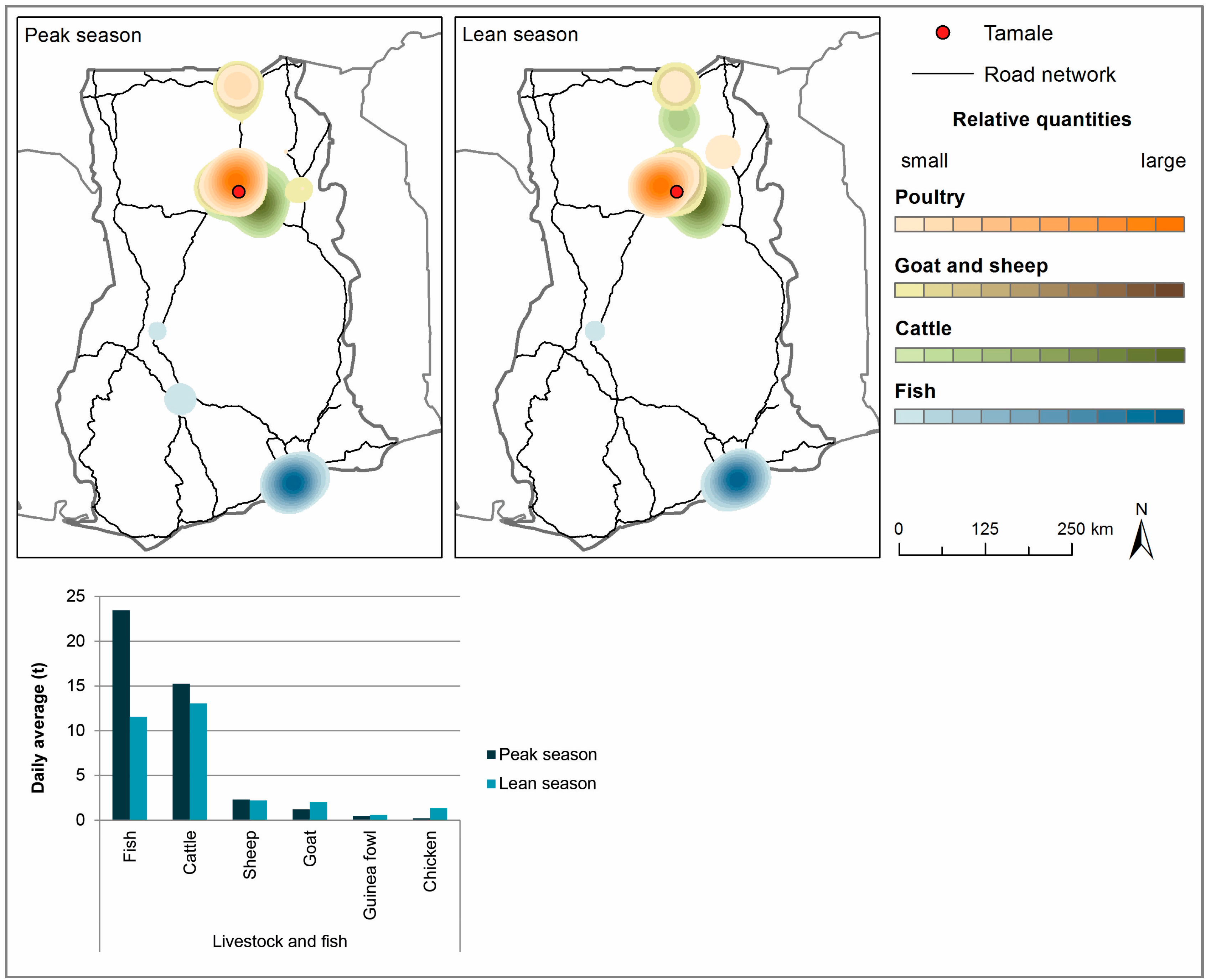Click the red Tamale marker in the legend
The image size is (1211, 980).
tap(942, 33)
